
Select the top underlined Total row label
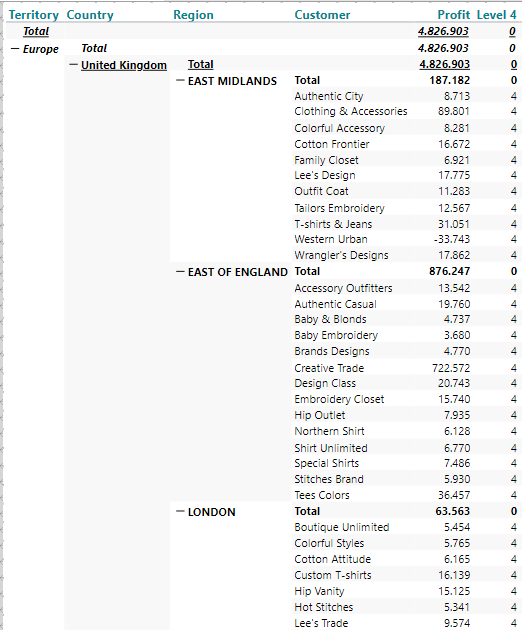click(36, 31)
